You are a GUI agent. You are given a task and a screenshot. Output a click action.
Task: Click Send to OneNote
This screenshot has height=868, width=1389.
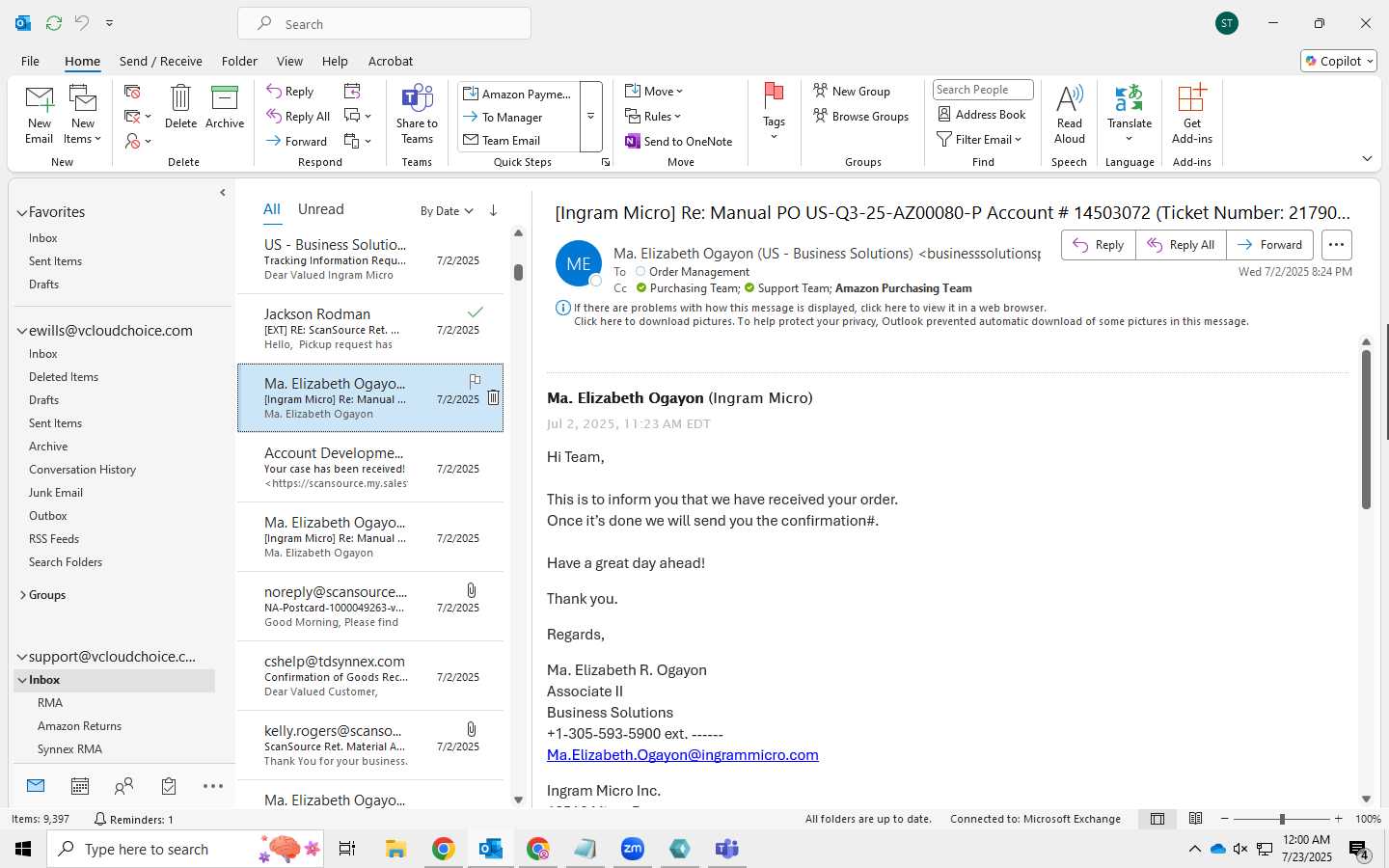[679, 141]
